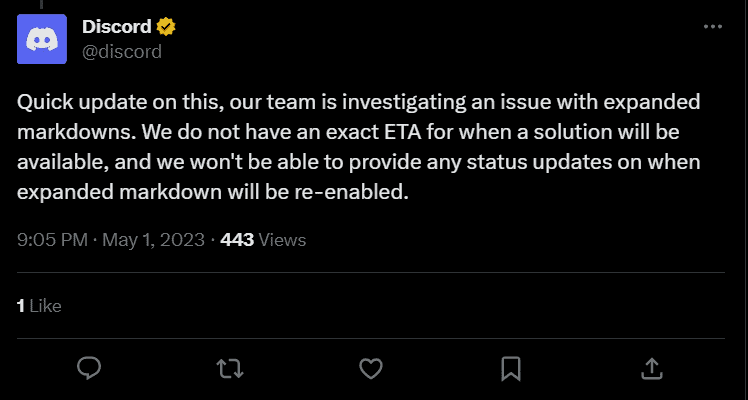Viewport: 748px width, 400px height.
Task: Bookmark this tweet
Action: point(511,368)
